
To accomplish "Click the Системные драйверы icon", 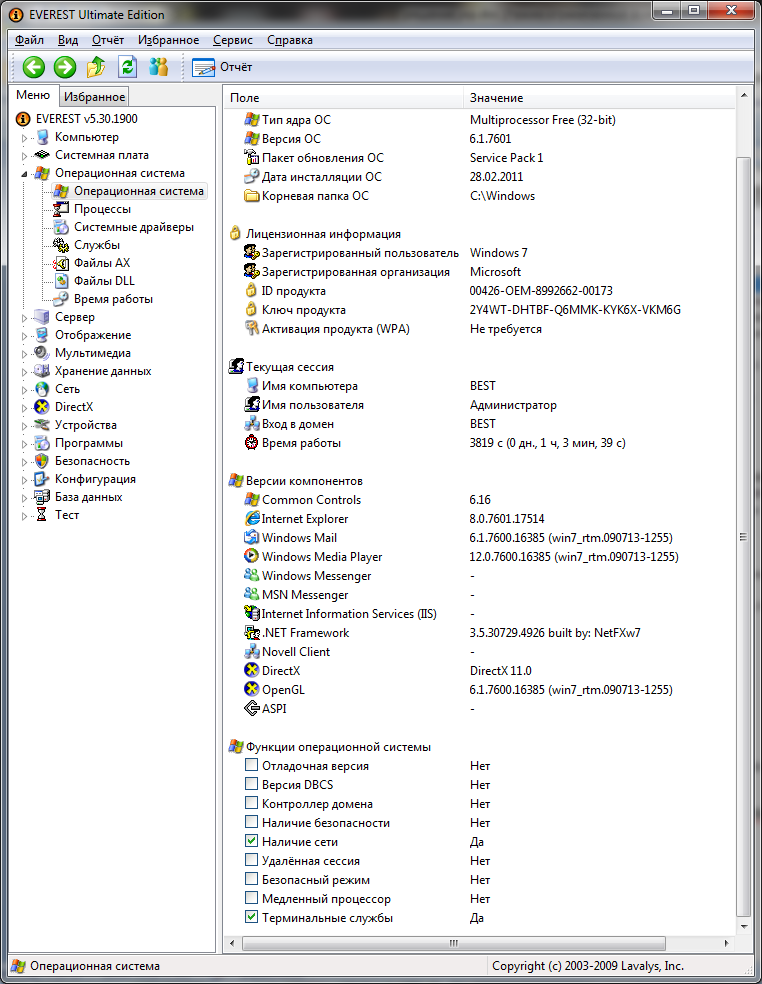I will tap(61, 227).
